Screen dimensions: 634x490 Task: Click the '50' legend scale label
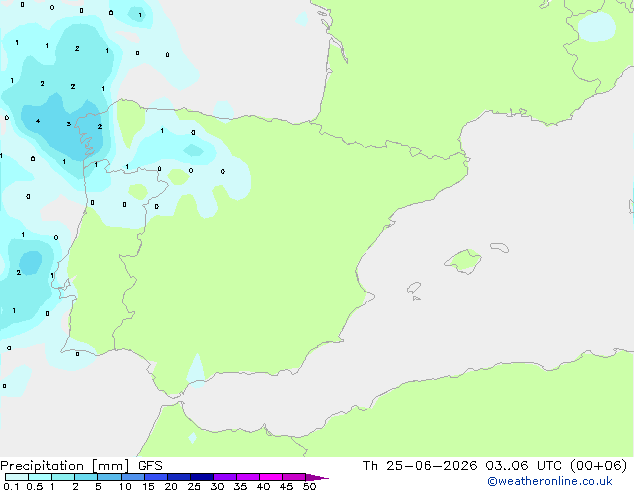(309, 486)
